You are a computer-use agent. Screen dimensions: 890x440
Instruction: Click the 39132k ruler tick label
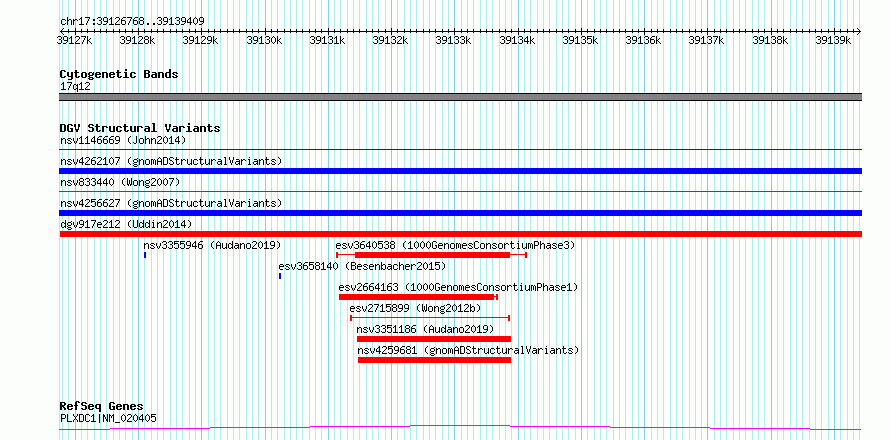coord(391,40)
